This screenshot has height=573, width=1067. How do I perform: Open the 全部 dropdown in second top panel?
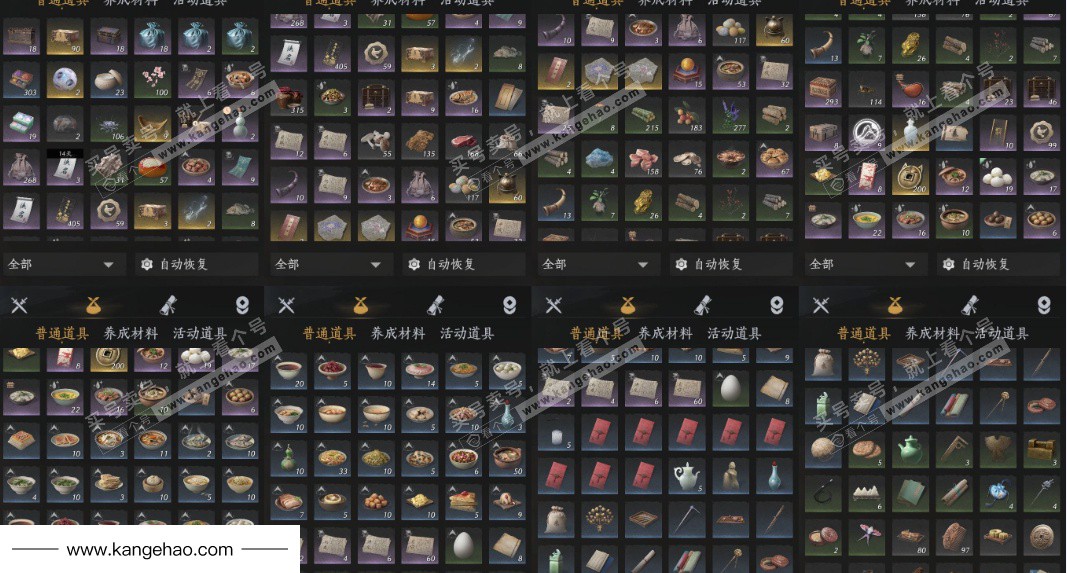(x=330, y=264)
